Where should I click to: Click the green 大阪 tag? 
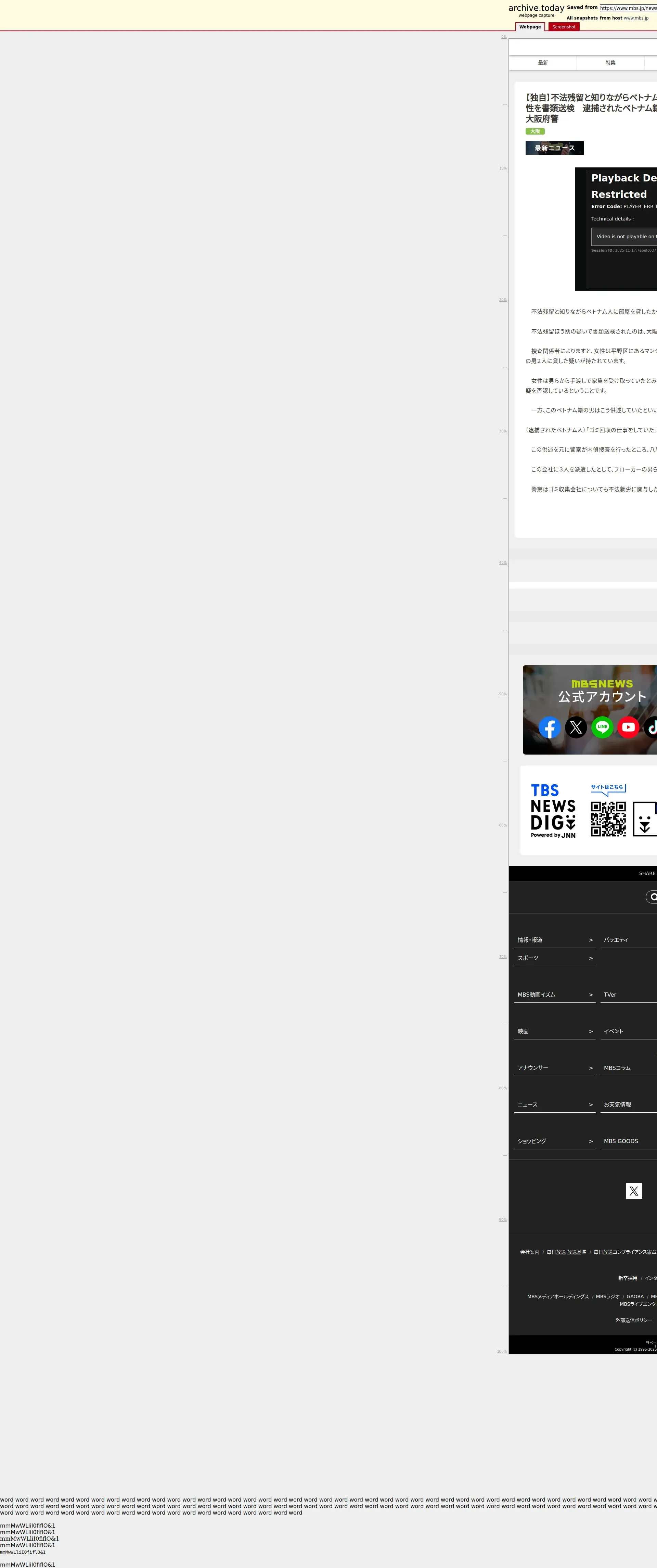(x=535, y=131)
